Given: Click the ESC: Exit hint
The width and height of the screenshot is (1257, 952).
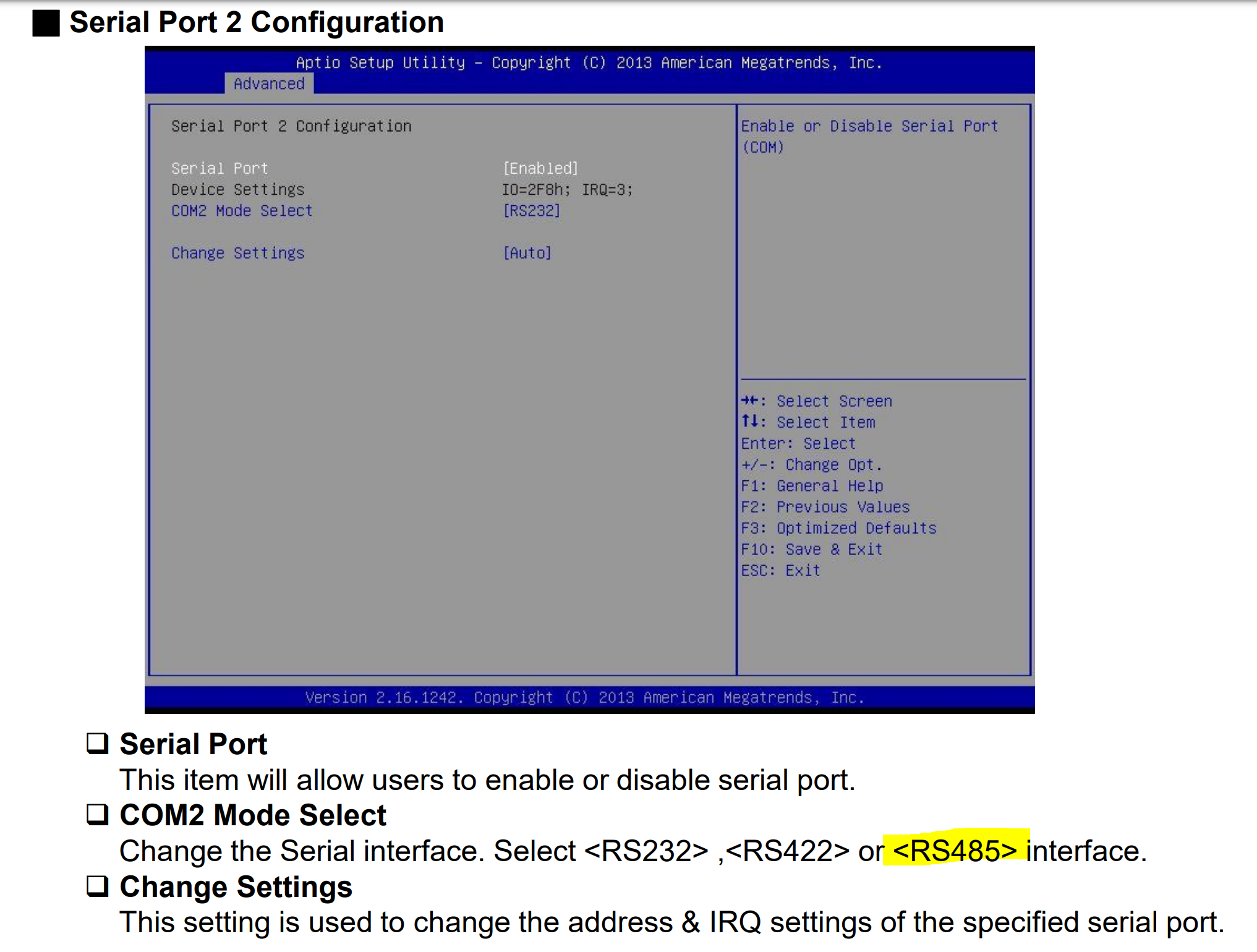Looking at the screenshot, I should click(x=780, y=570).
